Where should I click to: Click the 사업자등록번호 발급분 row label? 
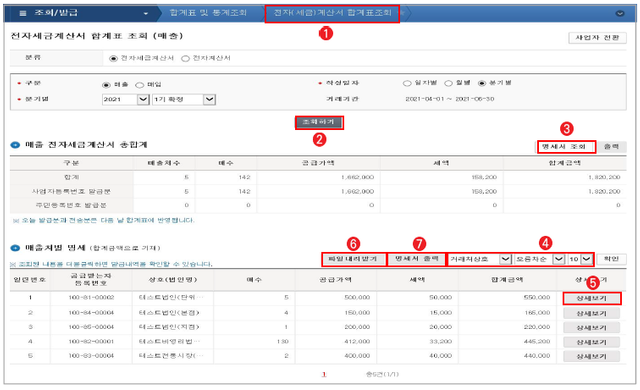(71, 191)
